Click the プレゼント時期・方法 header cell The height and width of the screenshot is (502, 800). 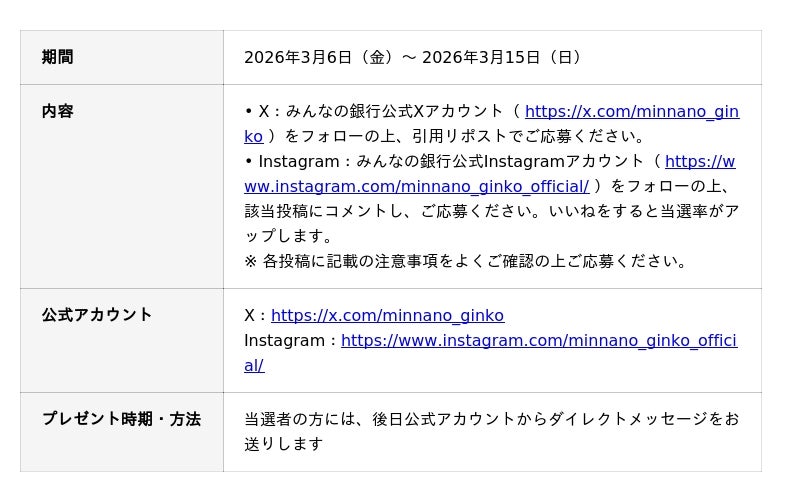pos(121,419)
